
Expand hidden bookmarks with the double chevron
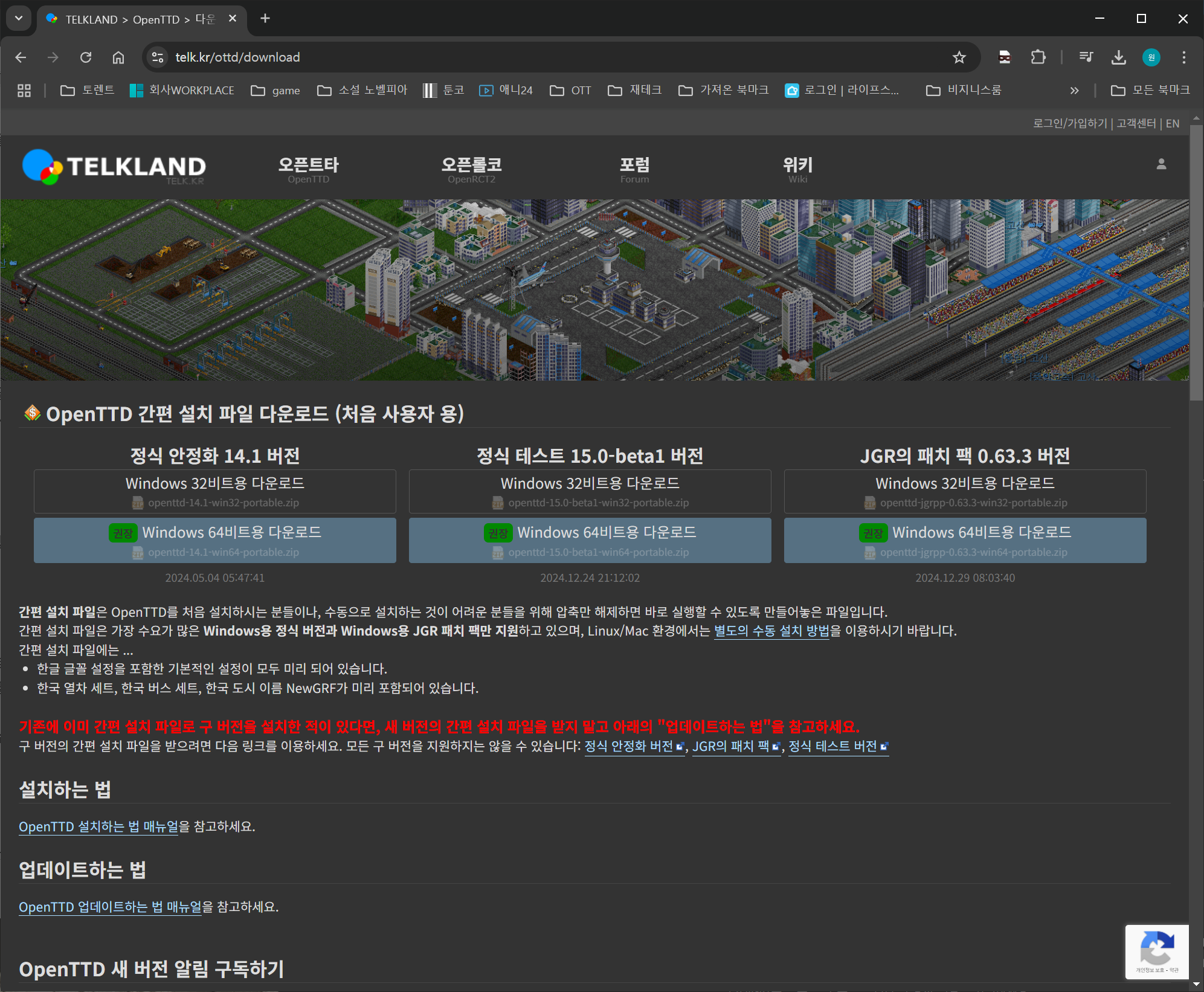point(1074,91)
